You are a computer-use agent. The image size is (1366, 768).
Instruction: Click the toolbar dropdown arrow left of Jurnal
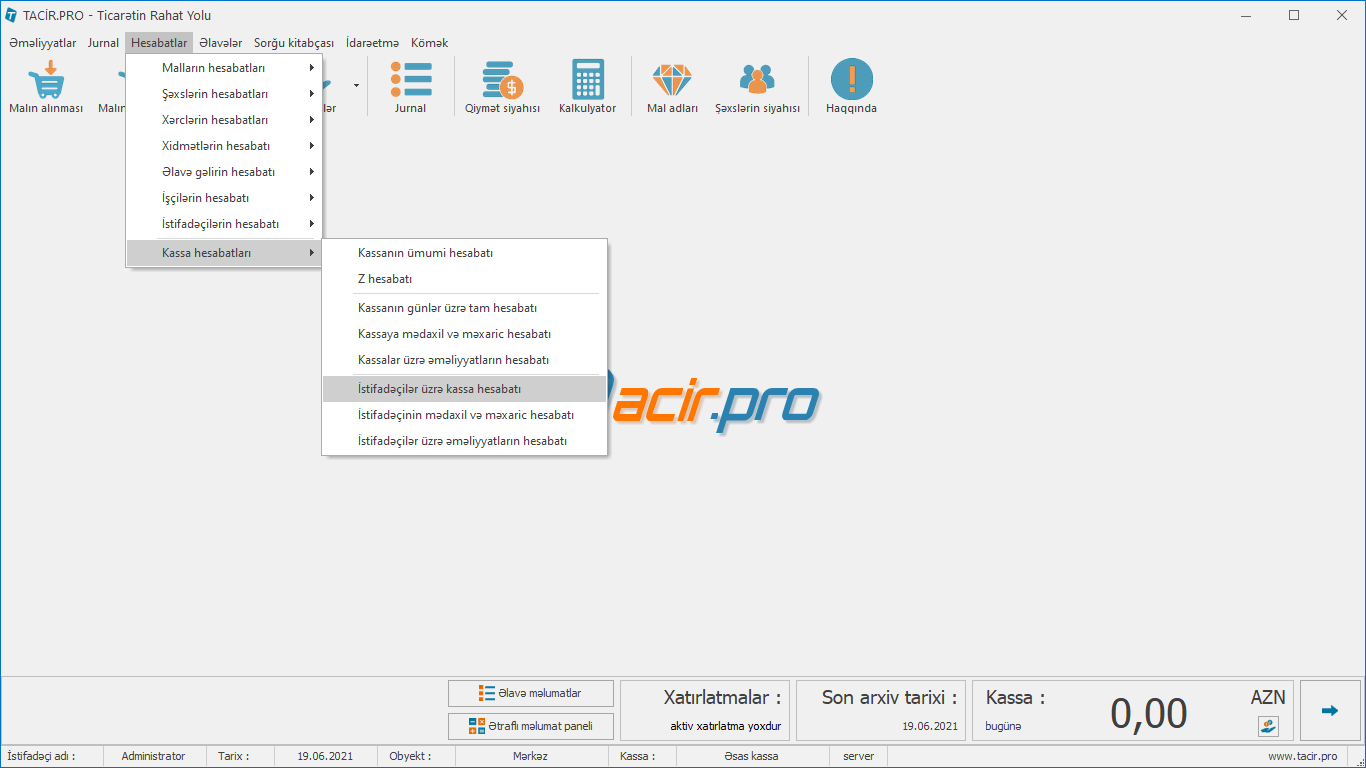click(x=356, y=86)
